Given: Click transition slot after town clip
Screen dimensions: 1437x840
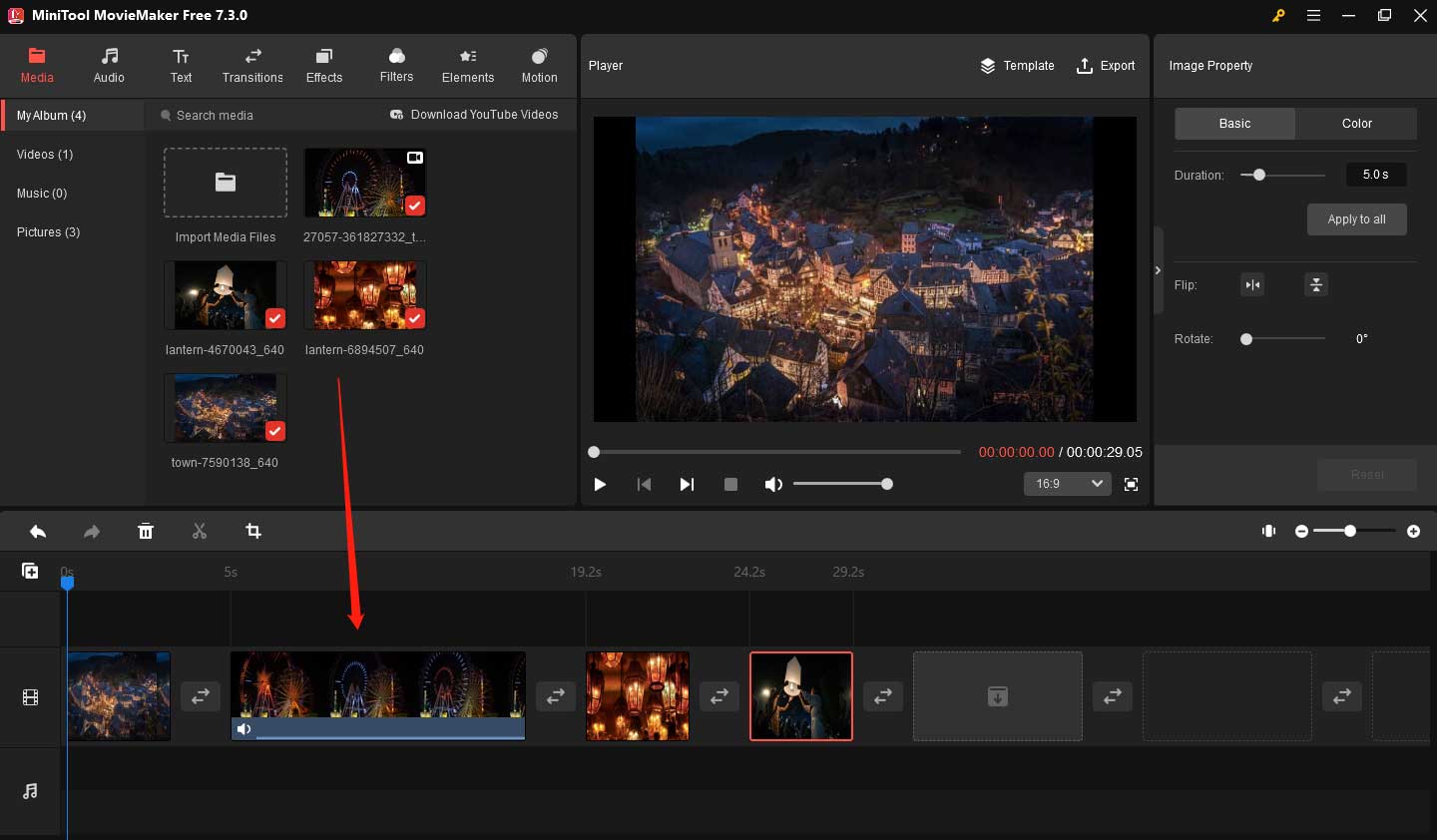Looking at the screenshot, I should (x=201, y=696).
